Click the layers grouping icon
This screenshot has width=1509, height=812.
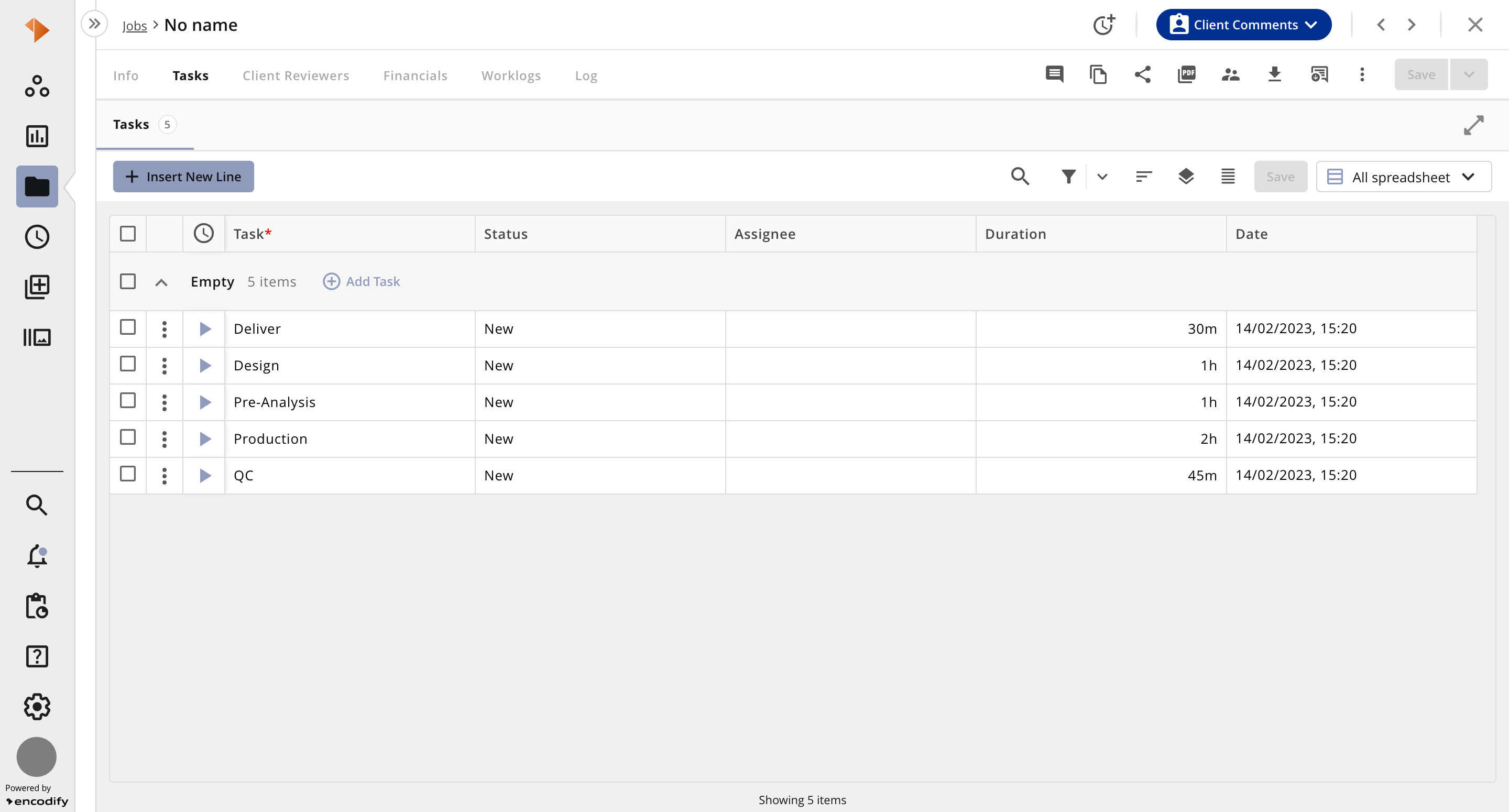pos(1186,177)
